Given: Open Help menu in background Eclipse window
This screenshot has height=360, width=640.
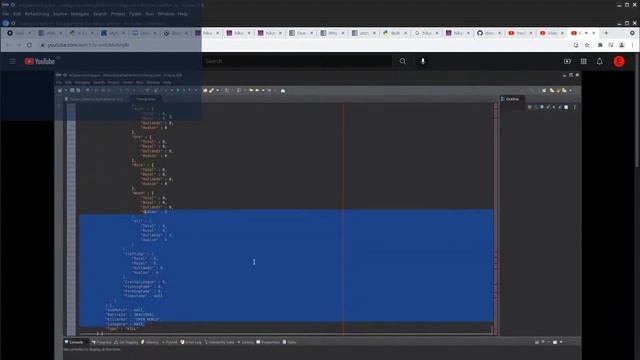Looking at the screenshot, I should tap(182, 14).
